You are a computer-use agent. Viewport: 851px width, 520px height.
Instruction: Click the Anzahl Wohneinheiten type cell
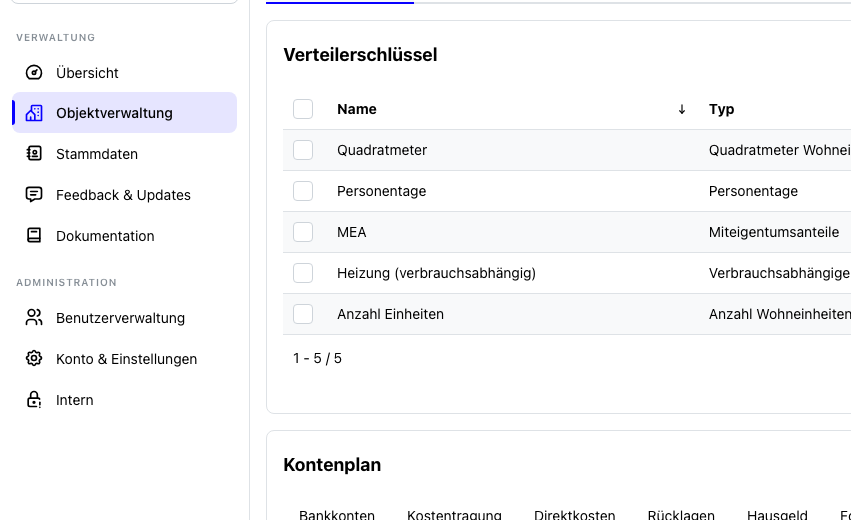[780, 314]
